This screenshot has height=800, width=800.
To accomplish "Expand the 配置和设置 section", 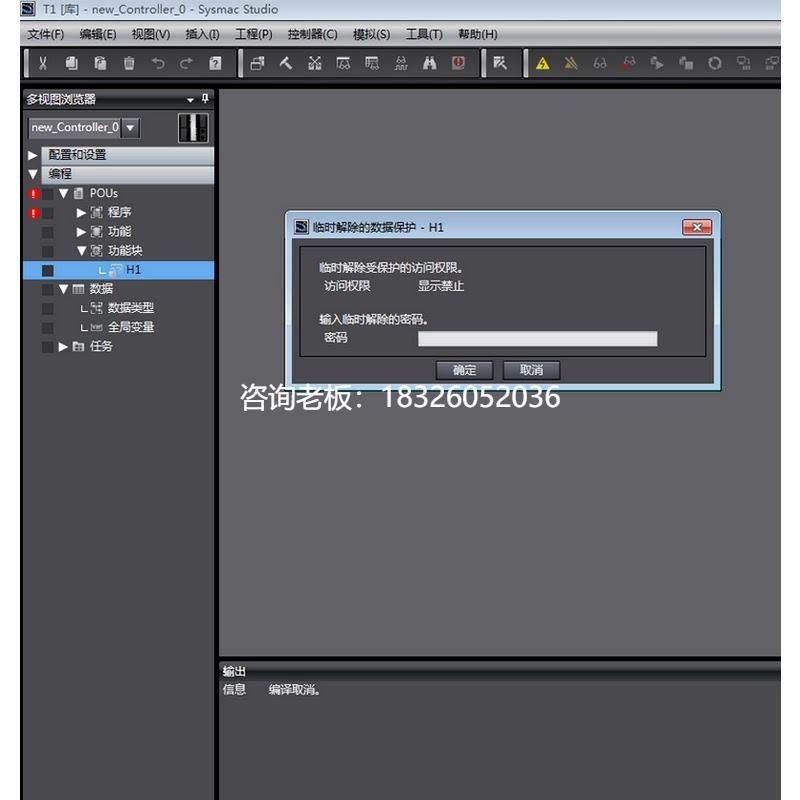I will [31, 155].
